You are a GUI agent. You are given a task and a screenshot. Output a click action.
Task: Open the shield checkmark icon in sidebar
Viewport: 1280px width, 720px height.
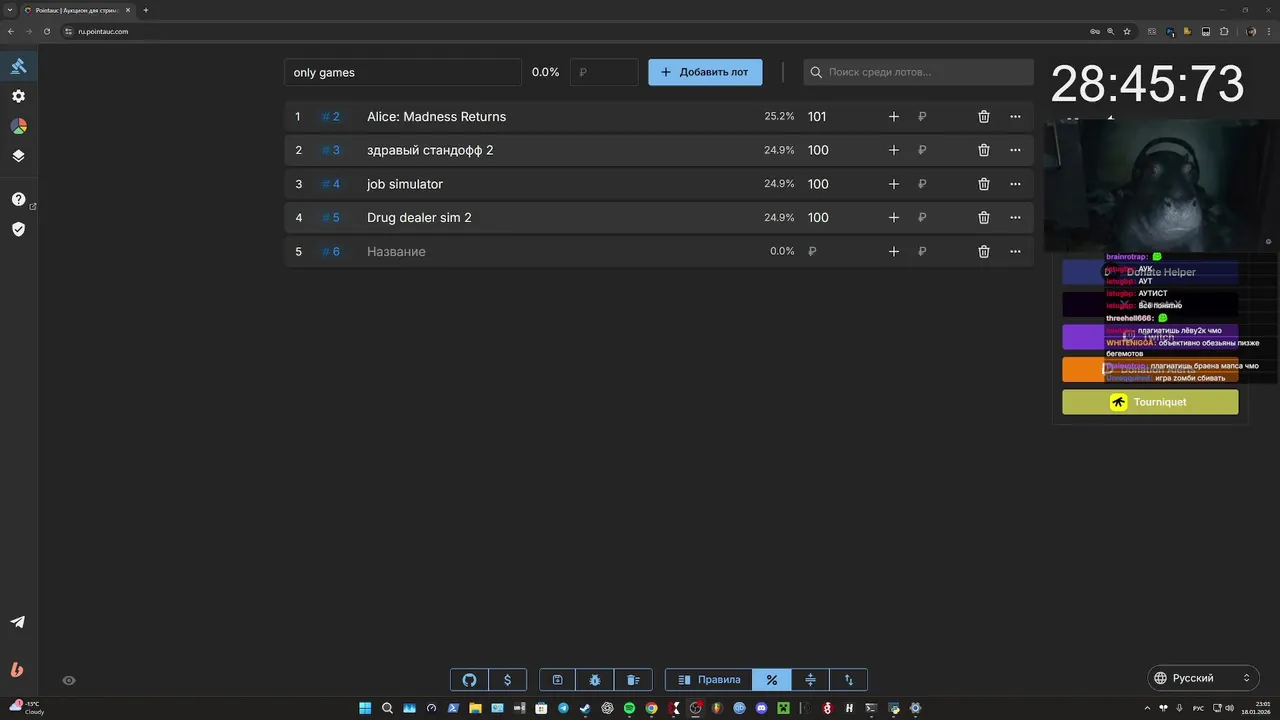[x=18, y=229]
